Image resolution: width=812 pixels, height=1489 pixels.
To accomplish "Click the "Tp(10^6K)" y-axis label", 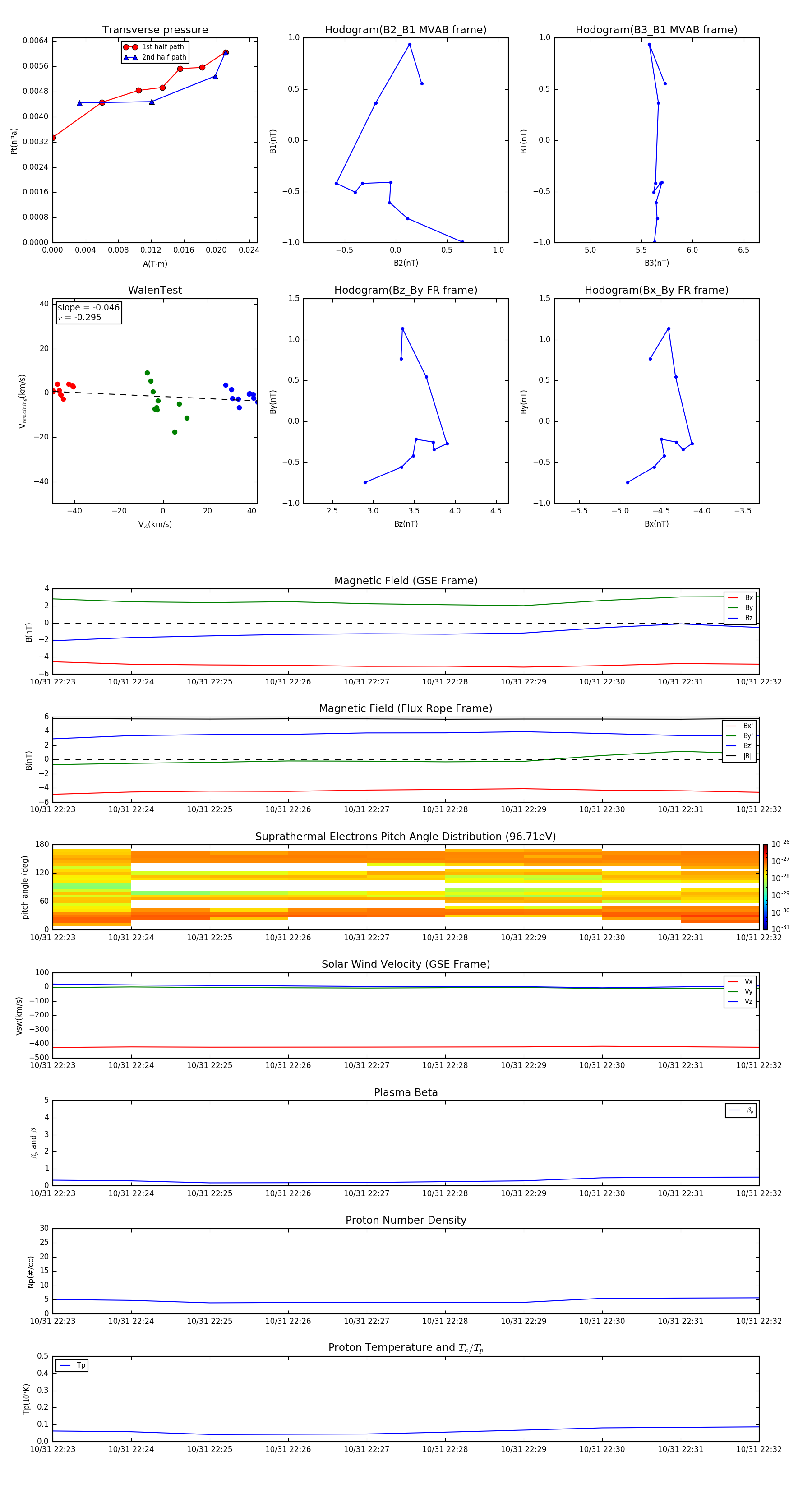I will tap(26, 1399).
